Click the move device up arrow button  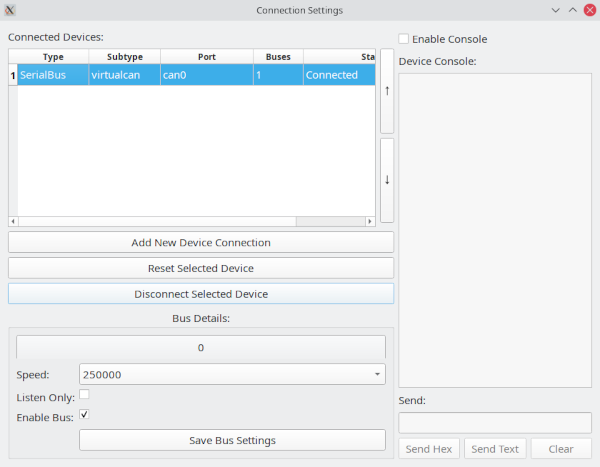click(387, 90)
